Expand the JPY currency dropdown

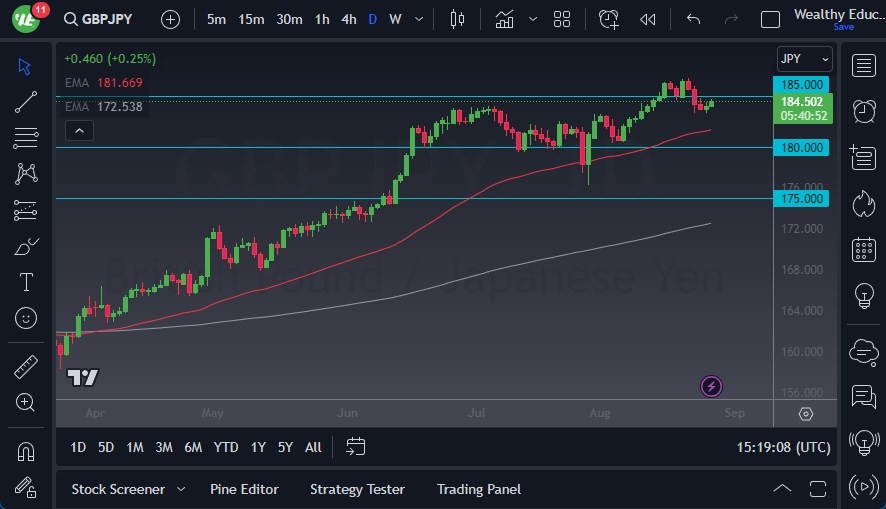(x=804, y=59)
